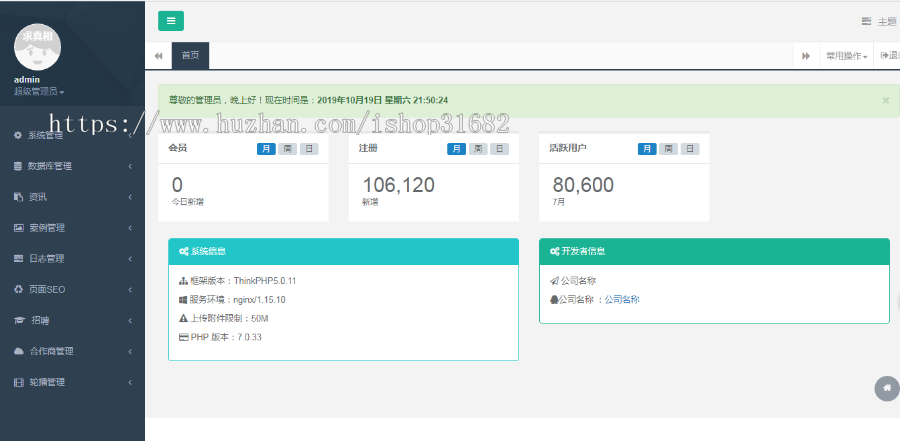This screenshot has width=900, height=441.
Task: Click the graduation cap icon beside 招聘
Action: [x=20, y=320]
